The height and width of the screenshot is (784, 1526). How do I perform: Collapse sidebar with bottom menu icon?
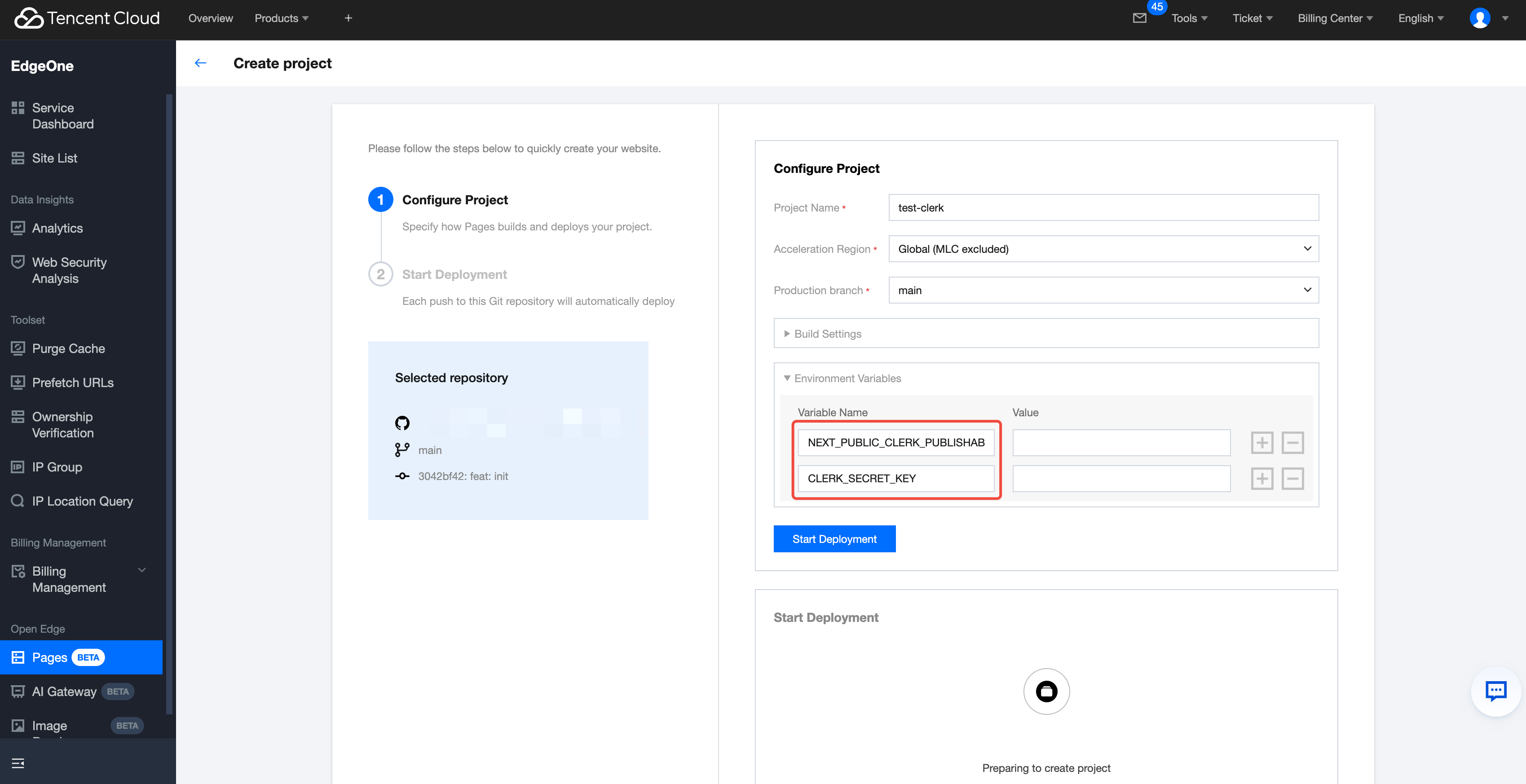(18, 763)
